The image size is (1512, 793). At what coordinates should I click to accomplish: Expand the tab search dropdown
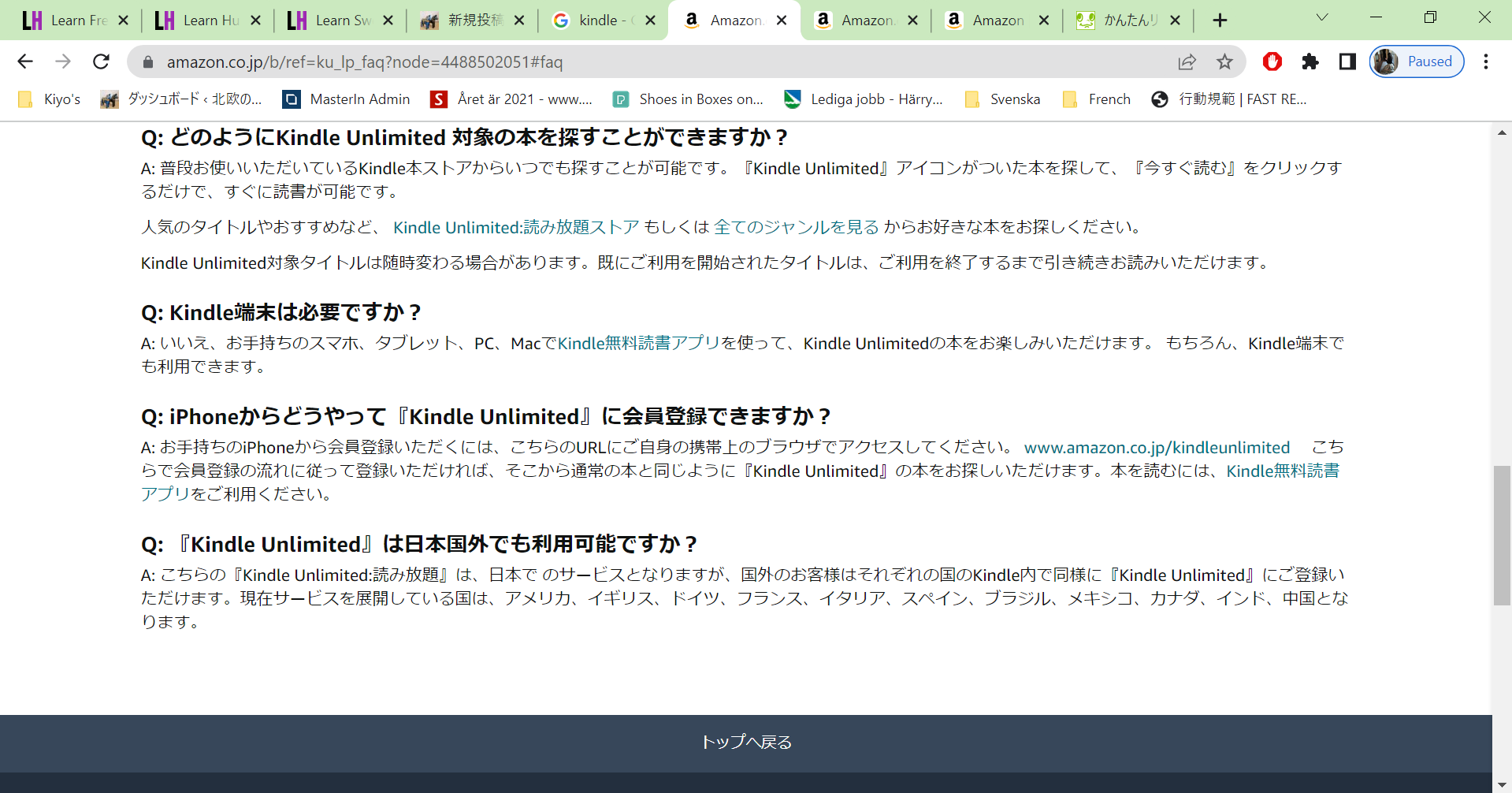[x=1322, y=17]
